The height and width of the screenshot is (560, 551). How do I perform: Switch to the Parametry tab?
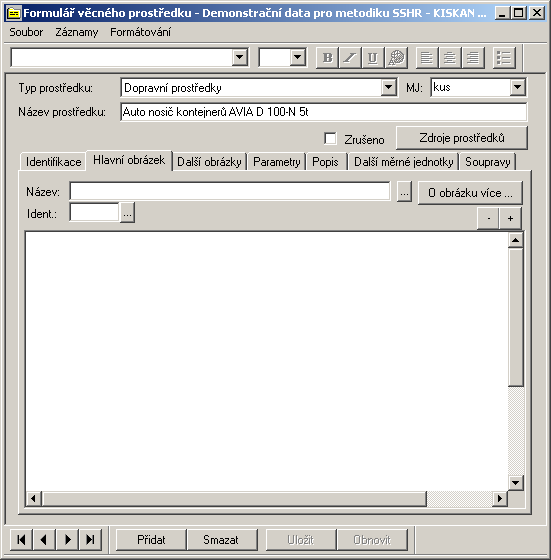[277, 162]
